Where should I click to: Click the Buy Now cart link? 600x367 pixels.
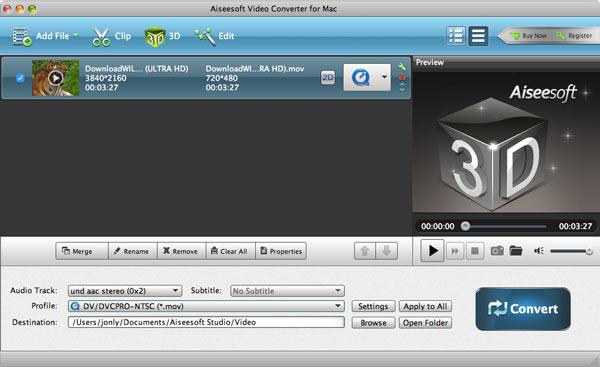click(x=530, y=36)
